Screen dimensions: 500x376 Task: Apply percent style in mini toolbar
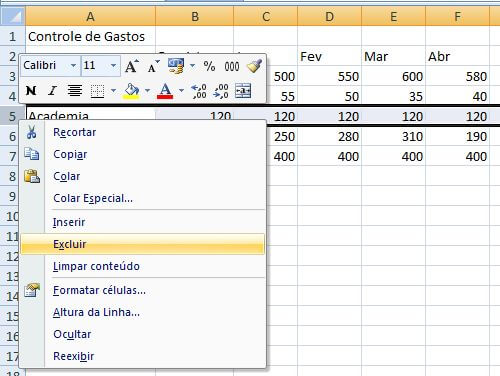point(209,66)
